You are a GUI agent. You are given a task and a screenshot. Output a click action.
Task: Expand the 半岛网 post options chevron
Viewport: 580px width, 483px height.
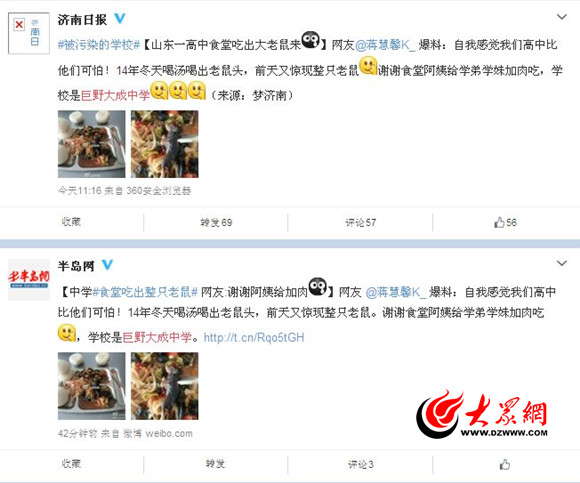click(x=562, y=263)
